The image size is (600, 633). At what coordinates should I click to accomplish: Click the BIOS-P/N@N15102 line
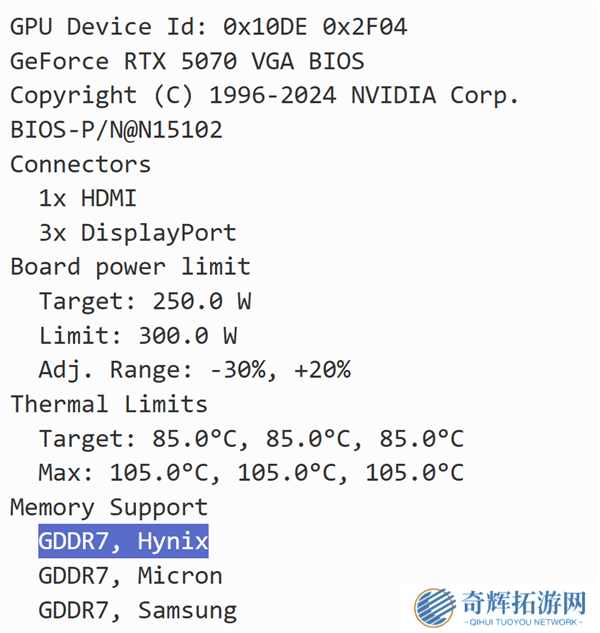pos(116,130)
